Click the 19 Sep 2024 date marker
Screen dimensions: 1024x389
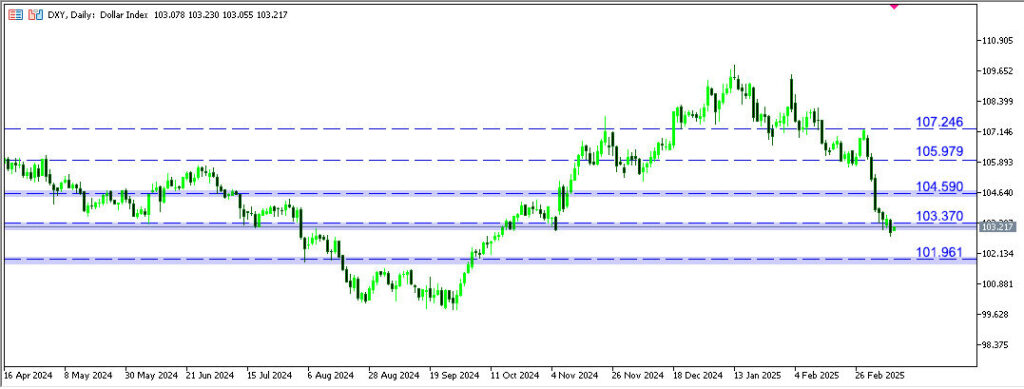pos(453,377)
